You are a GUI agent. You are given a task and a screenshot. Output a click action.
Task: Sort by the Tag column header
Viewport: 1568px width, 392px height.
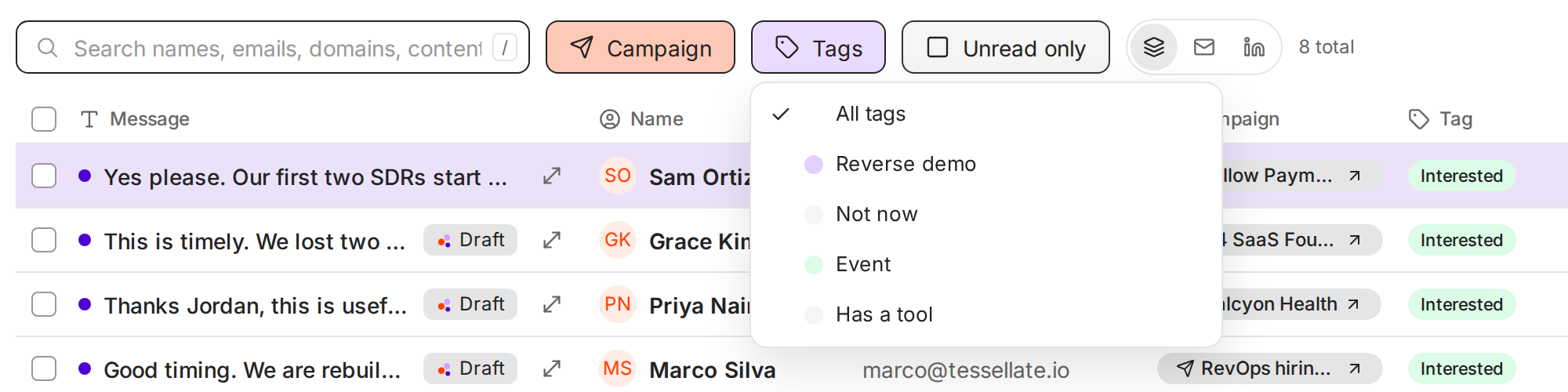point(1441,119)
